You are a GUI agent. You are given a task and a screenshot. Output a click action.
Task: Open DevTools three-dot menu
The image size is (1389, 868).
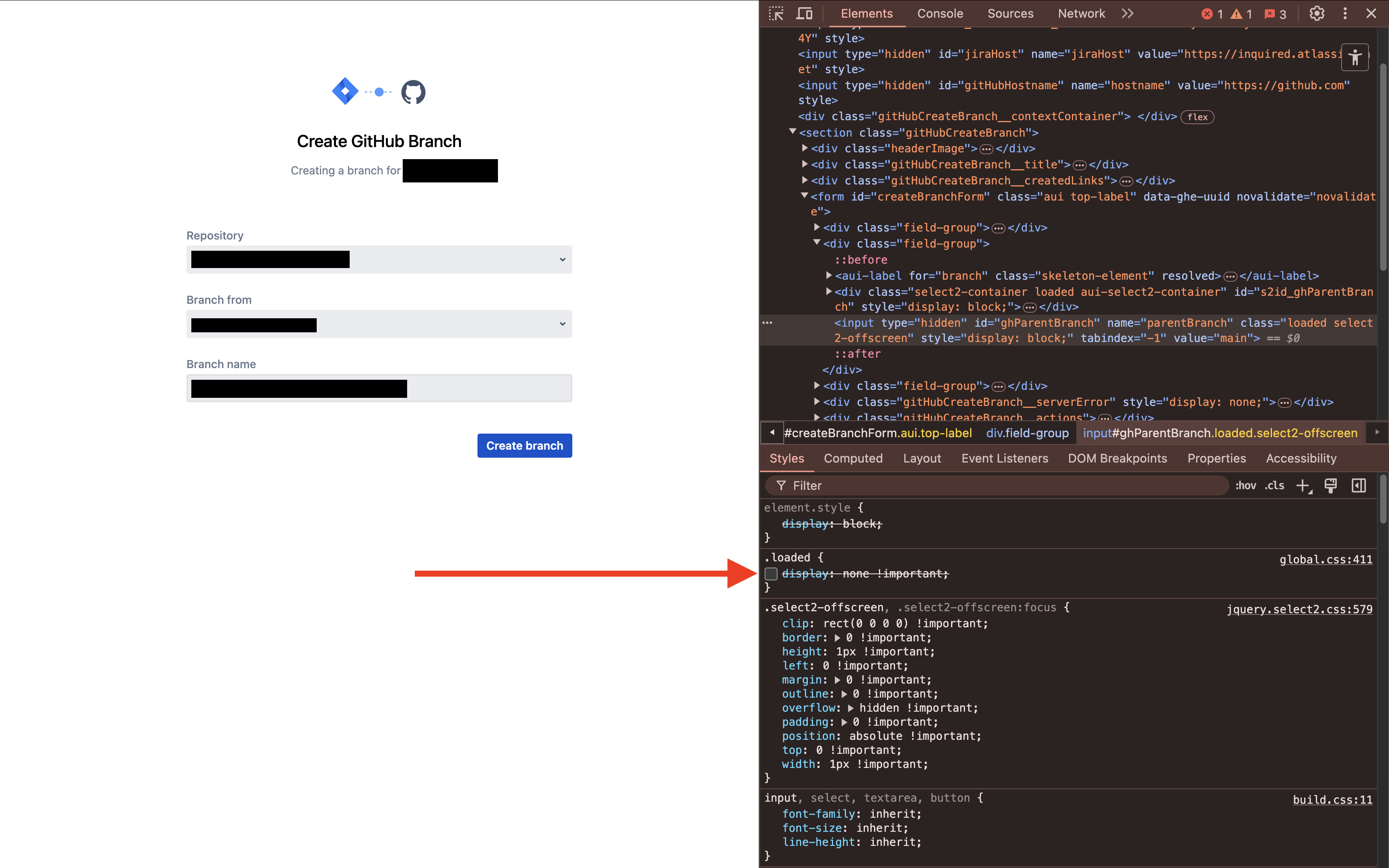click(1345, 13)
